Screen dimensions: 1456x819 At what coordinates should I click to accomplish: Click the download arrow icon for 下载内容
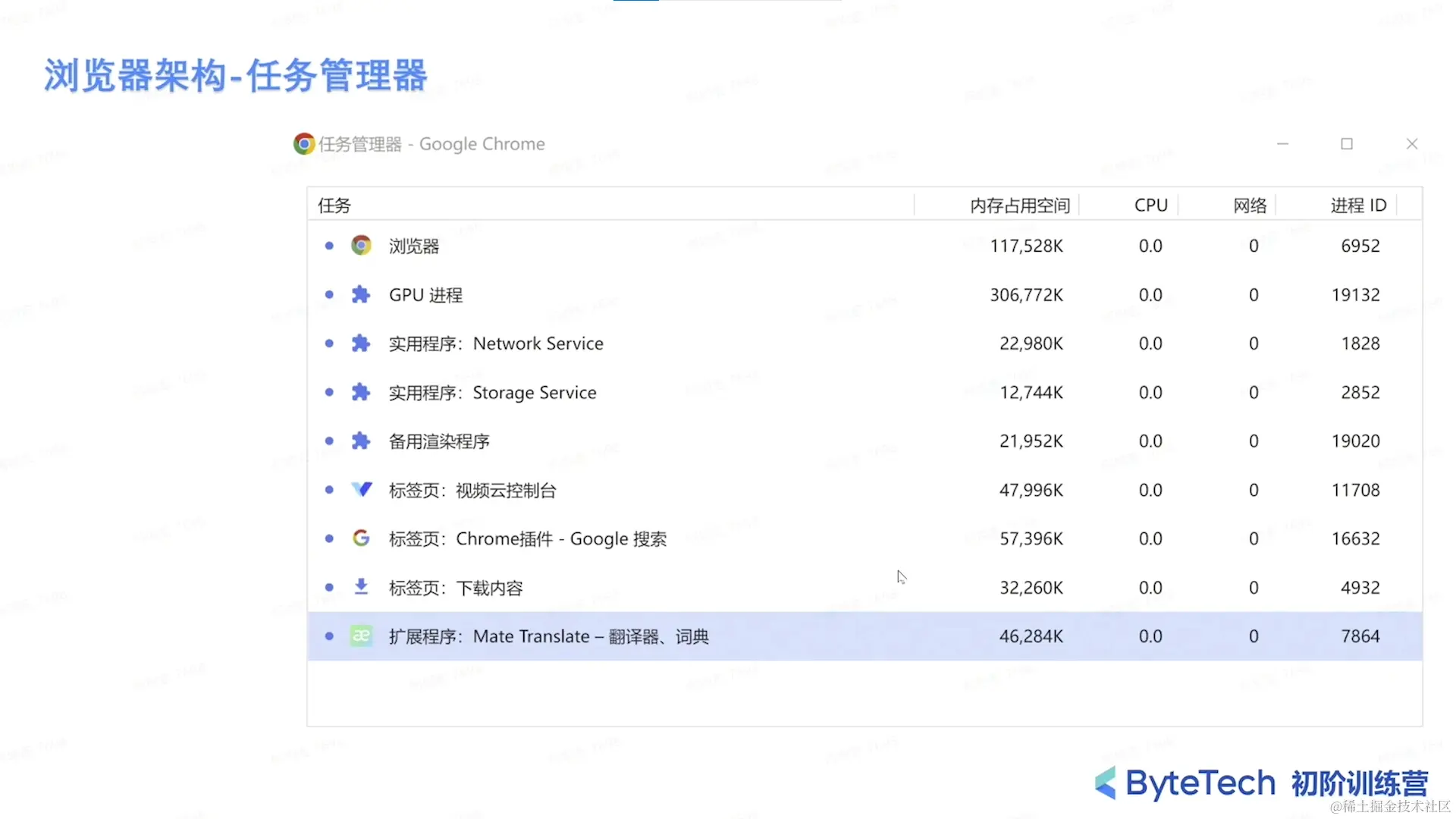pos(361,587)
